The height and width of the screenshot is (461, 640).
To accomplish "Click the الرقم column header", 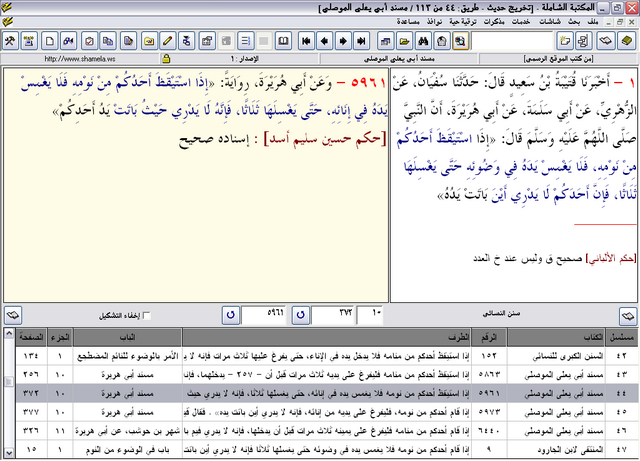I will click(489, 337).
